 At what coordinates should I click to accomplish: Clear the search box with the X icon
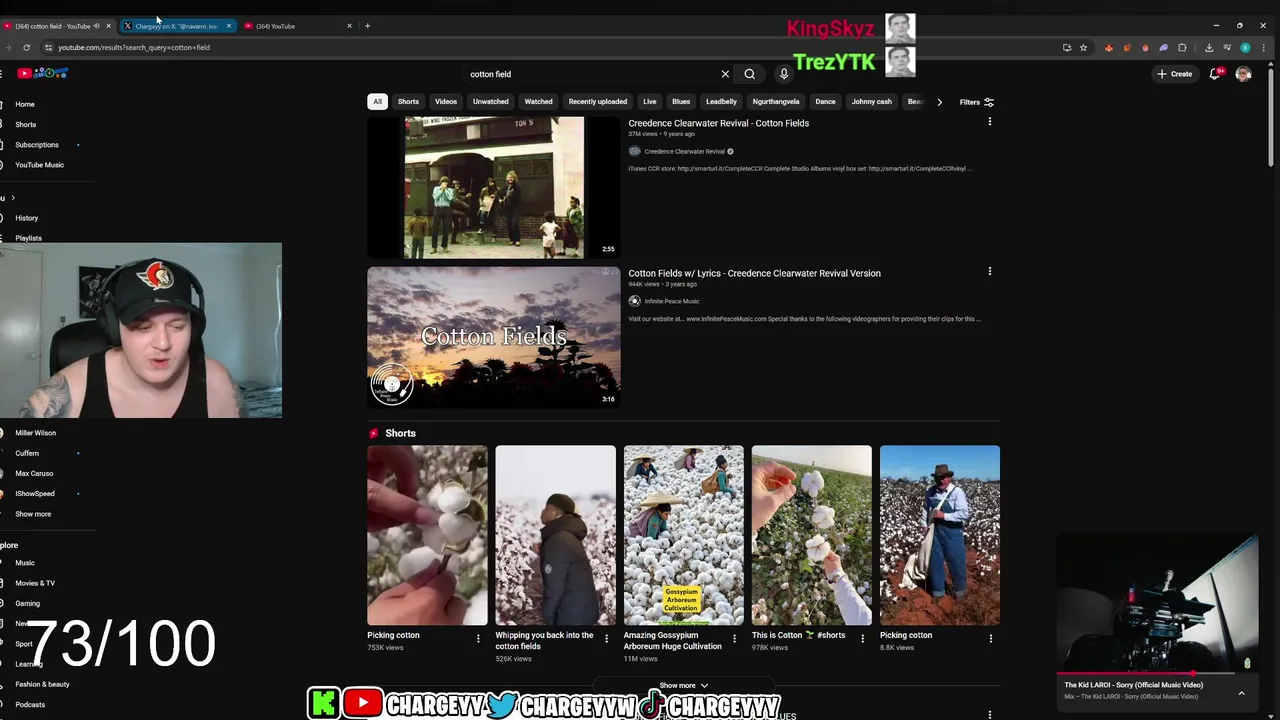(725, 74)
